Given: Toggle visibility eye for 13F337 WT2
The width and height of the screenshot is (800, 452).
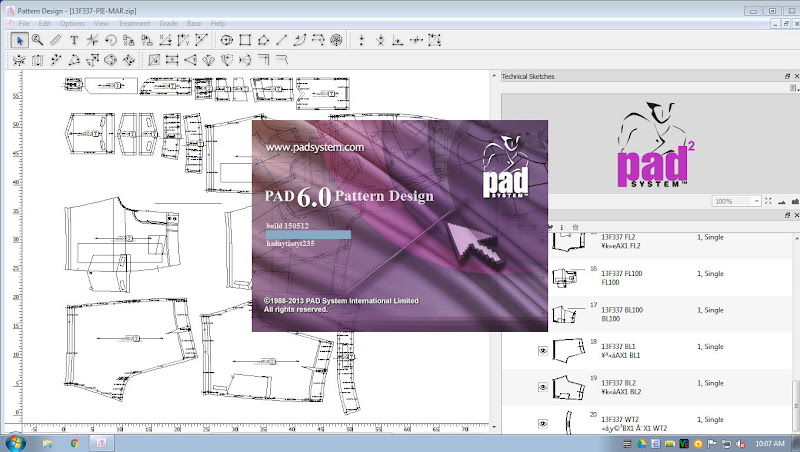Looking at the screenshot, I should [542, 423].
